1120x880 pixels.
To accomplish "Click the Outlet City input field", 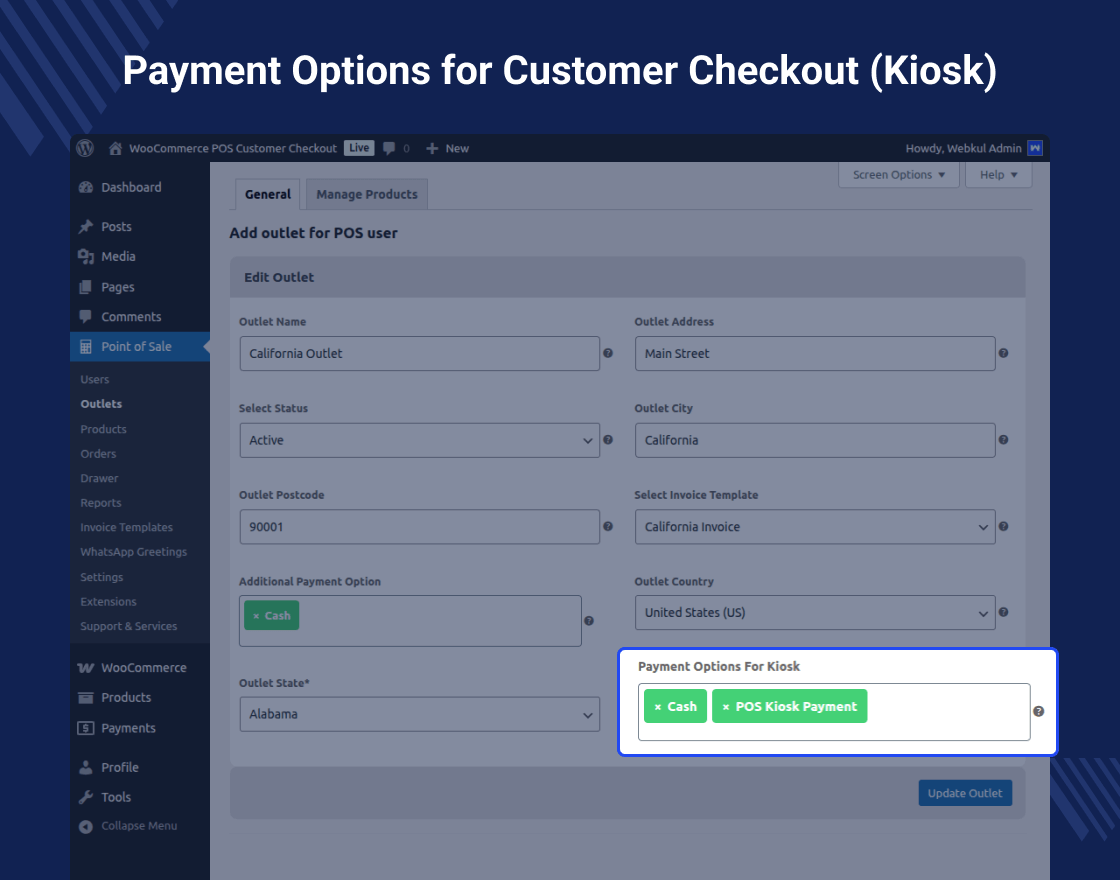I will 815,440.
